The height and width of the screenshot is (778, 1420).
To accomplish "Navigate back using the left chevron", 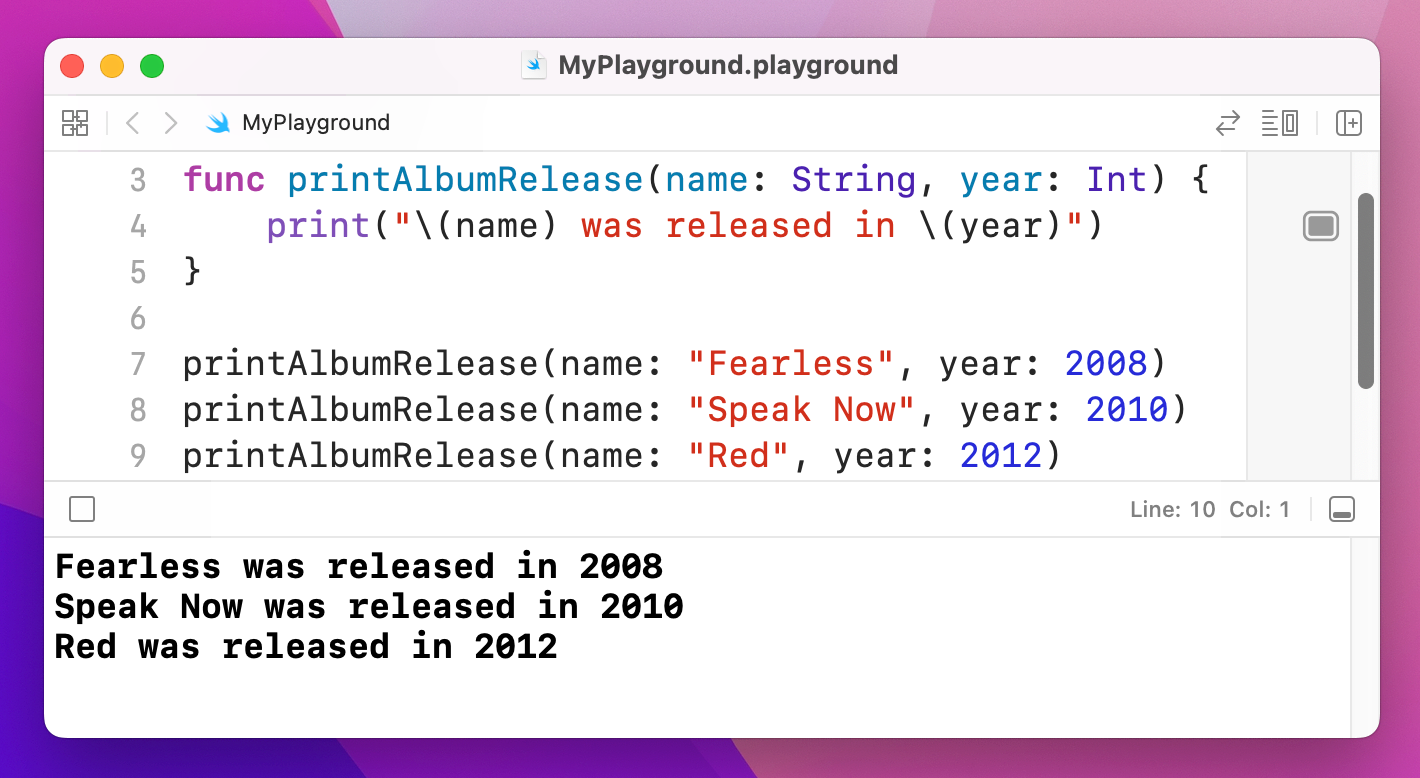I will pyautogui.click(x=132, y=122).
